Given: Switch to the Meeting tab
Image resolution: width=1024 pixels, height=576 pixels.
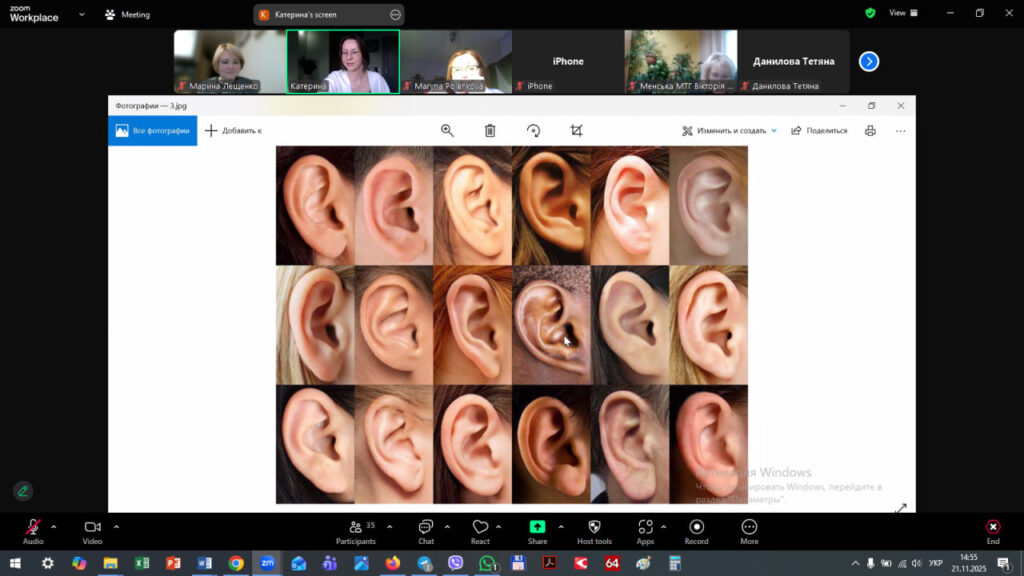Looking at the screenshot, I should 127,15.
